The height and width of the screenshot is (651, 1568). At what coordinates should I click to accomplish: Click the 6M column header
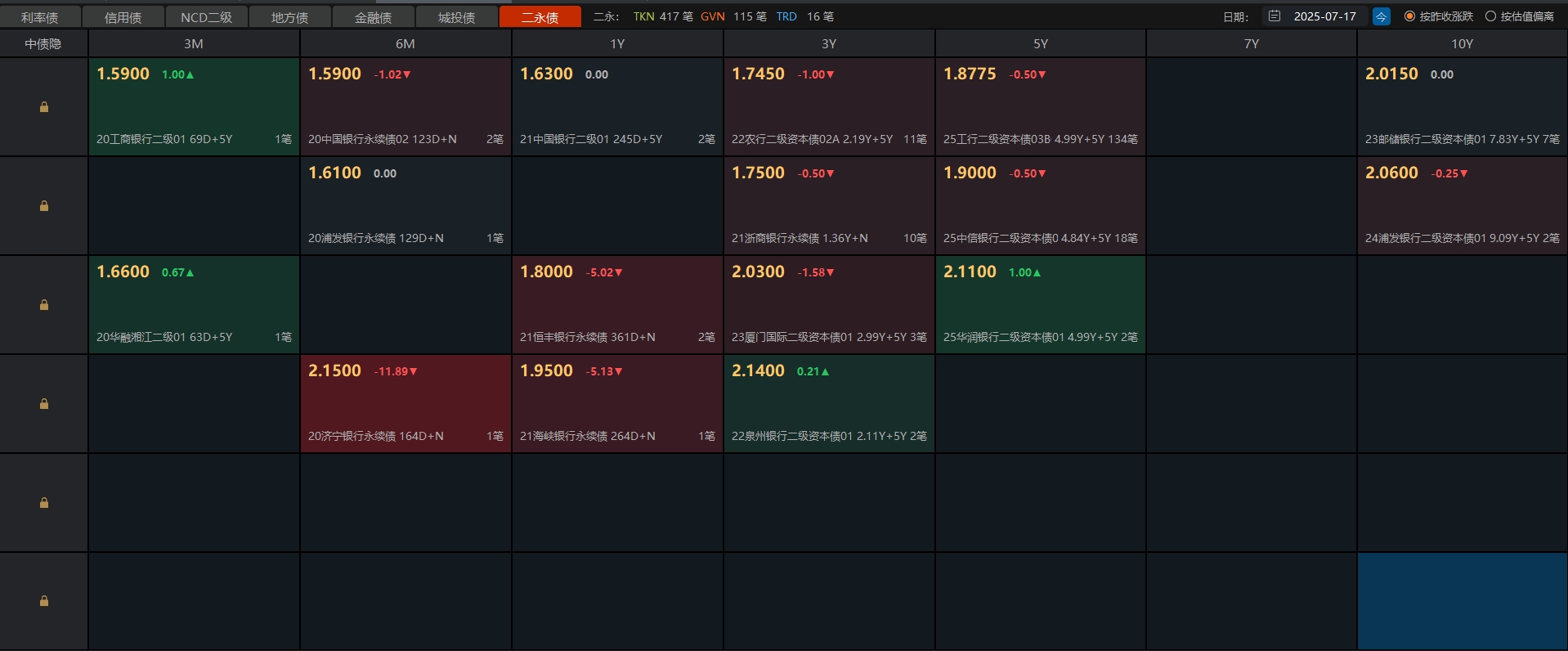(405, 44)
